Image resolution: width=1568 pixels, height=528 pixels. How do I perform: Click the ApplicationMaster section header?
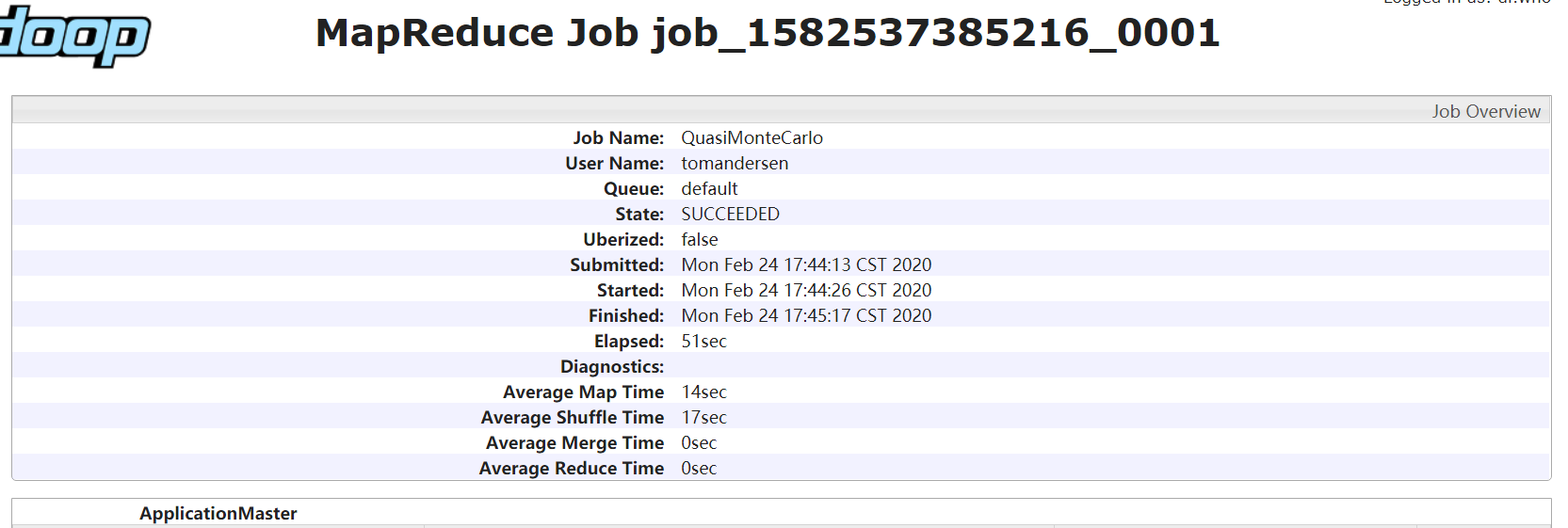218,513
